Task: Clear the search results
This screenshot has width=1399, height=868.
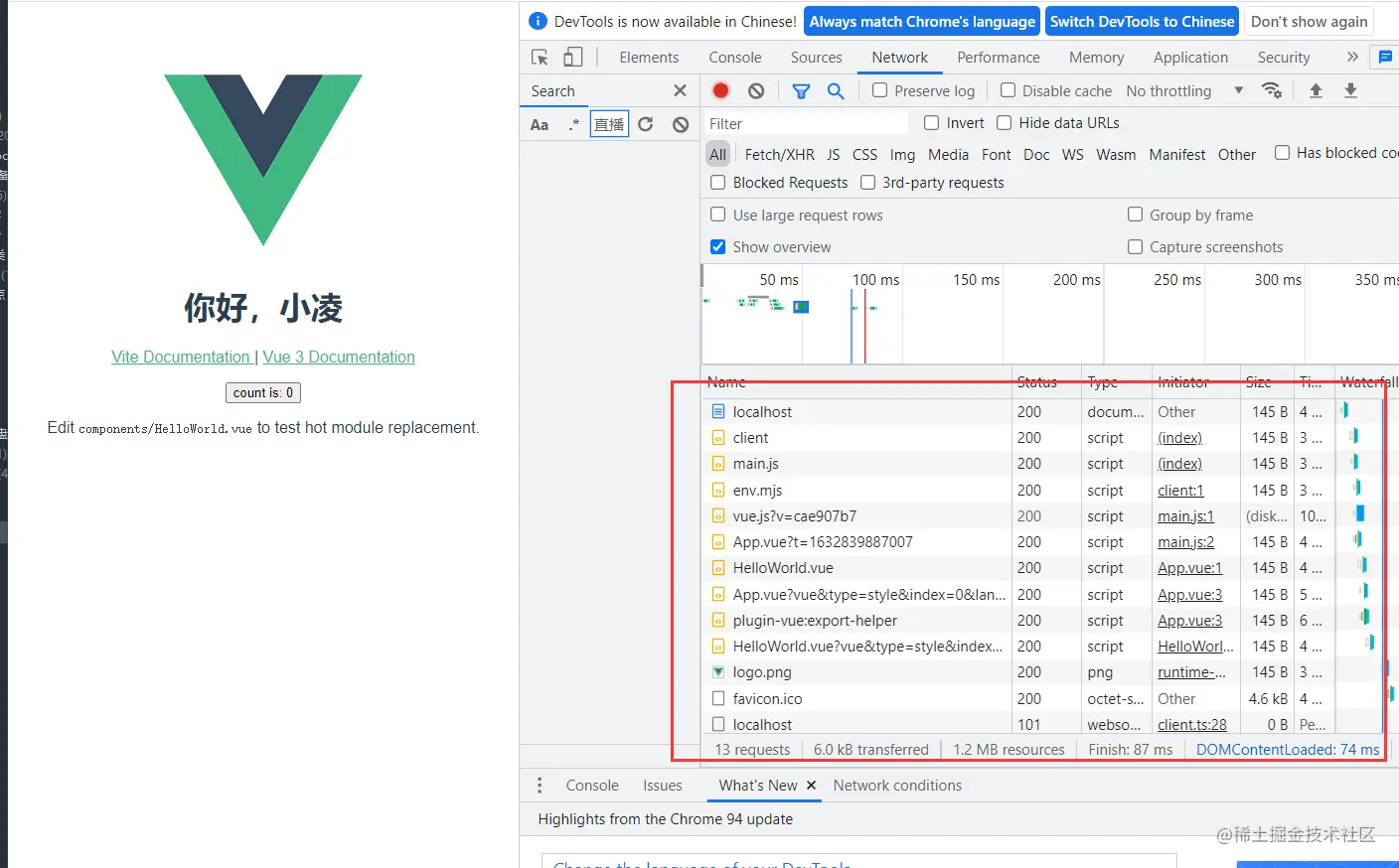Action: click(681, 124)
